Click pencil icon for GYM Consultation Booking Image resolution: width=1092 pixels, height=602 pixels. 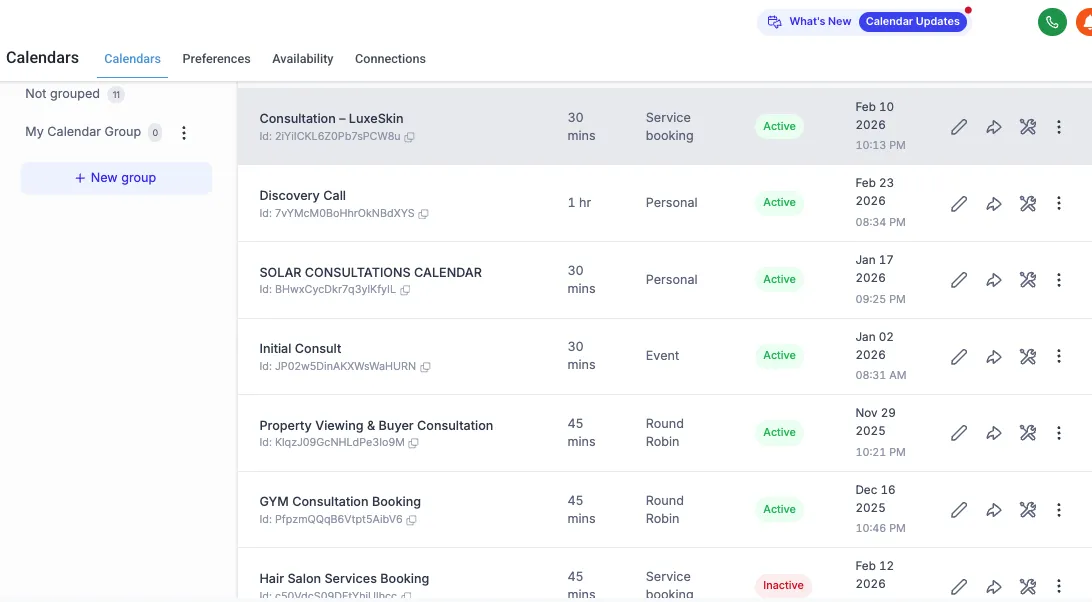pyautogui.click(x=959, y=510)
